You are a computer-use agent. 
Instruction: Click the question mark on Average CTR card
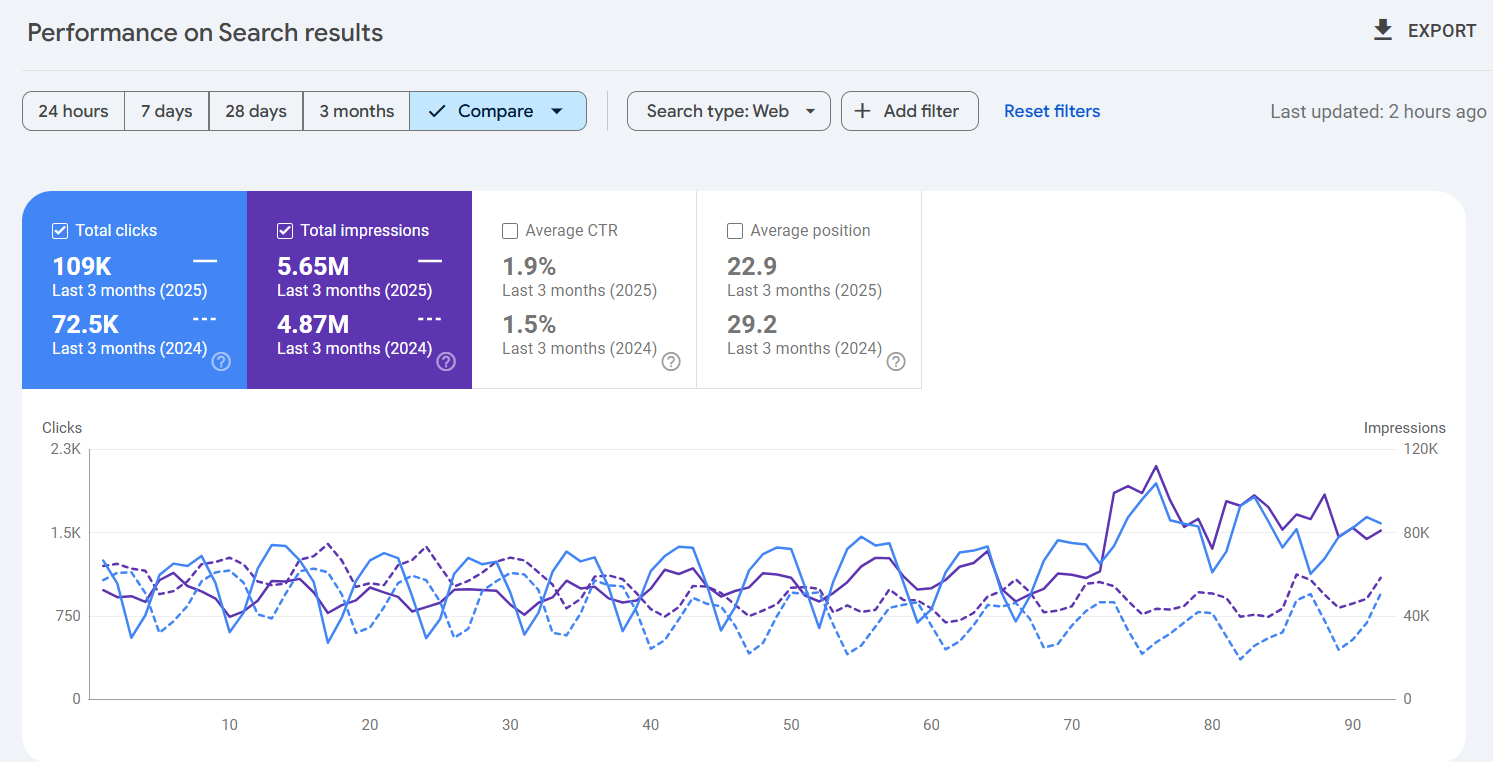pos(671,362)
